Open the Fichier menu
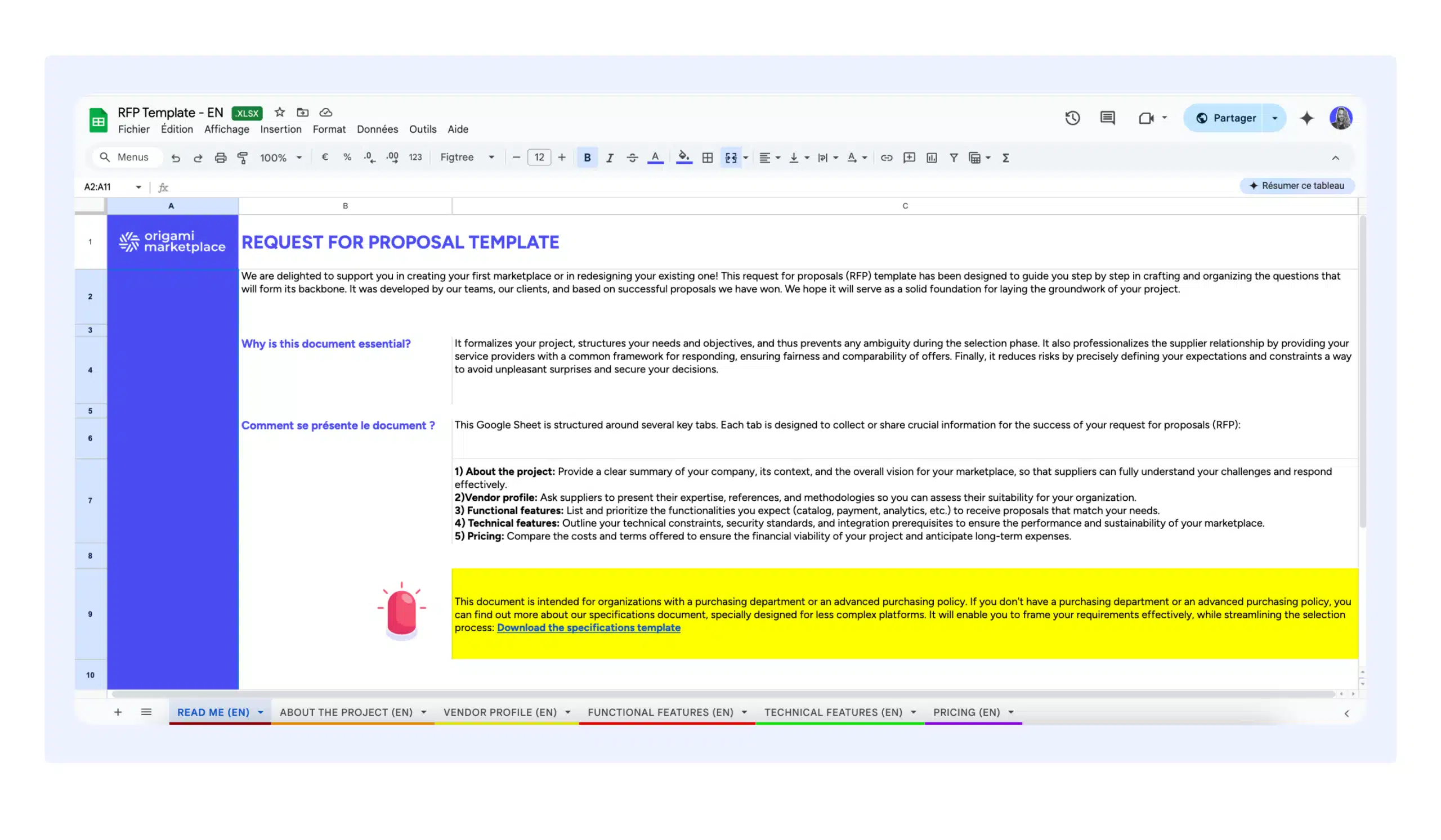1441x840 pixels. click(x=134, y=129)
